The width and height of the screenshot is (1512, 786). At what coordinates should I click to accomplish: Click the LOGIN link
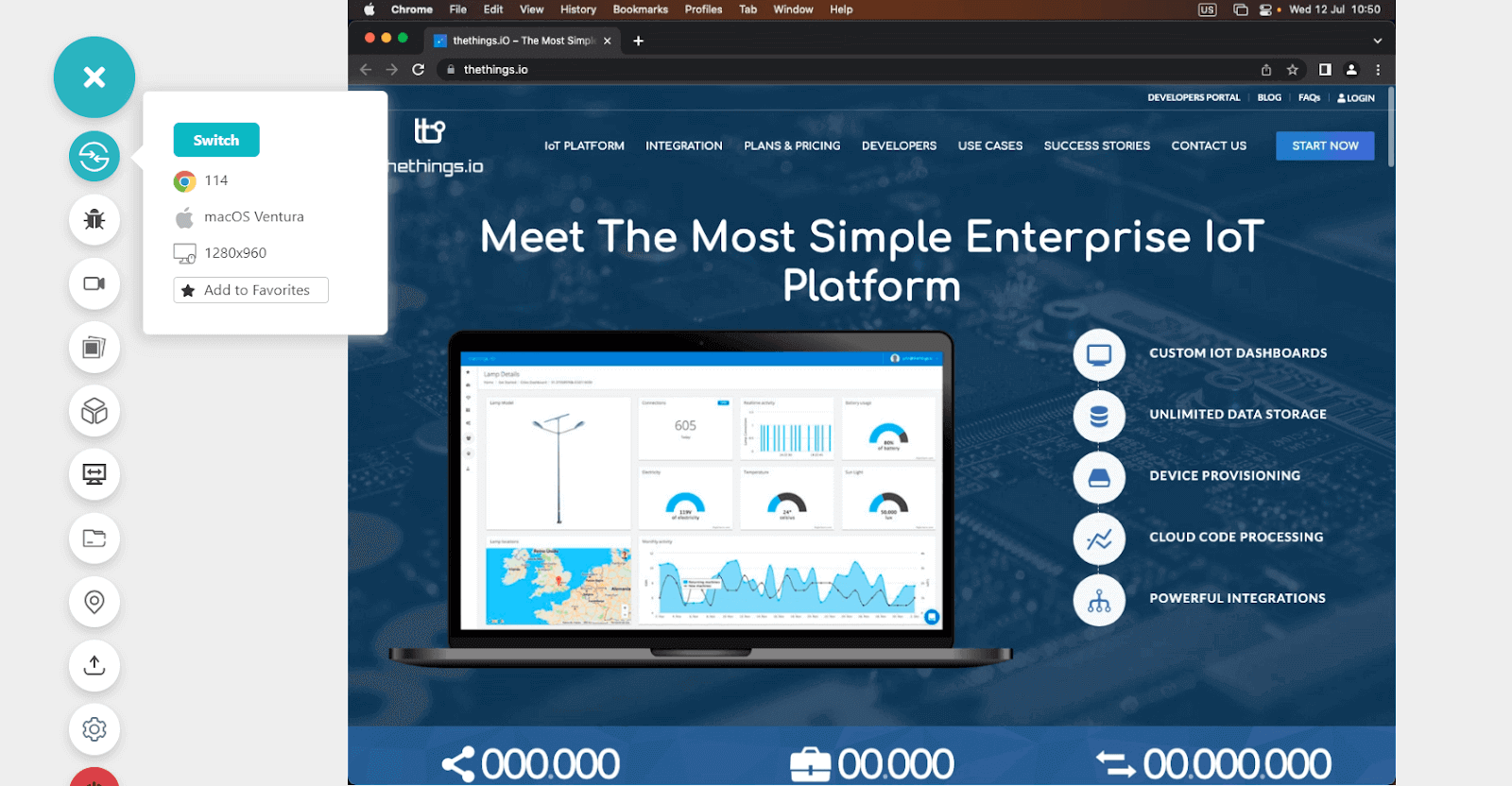[x=1356, y=98]
